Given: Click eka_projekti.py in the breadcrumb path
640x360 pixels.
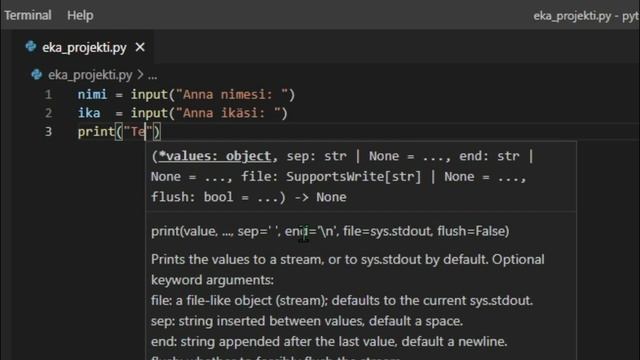Looking at the screenshot, I should pyautogui.click(x=90, y=75).
